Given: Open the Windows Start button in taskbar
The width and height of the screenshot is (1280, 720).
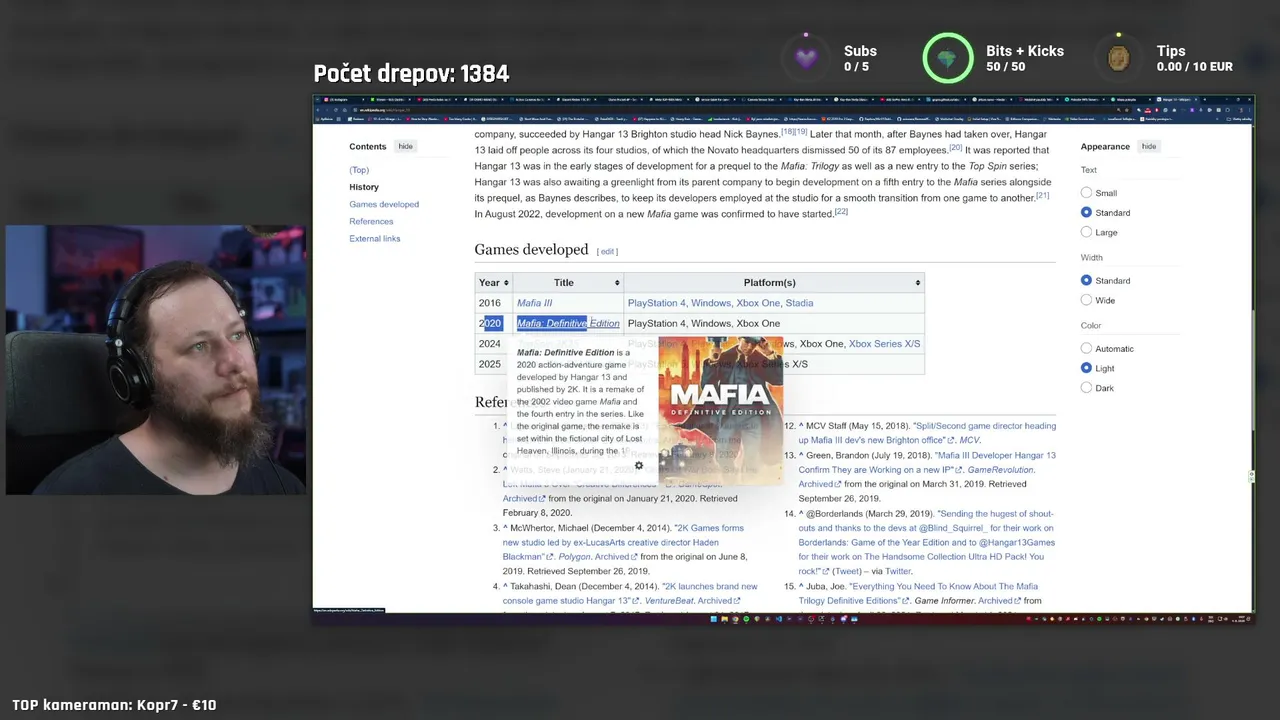Looking at the screenshot, I should [x=714, y=618].
